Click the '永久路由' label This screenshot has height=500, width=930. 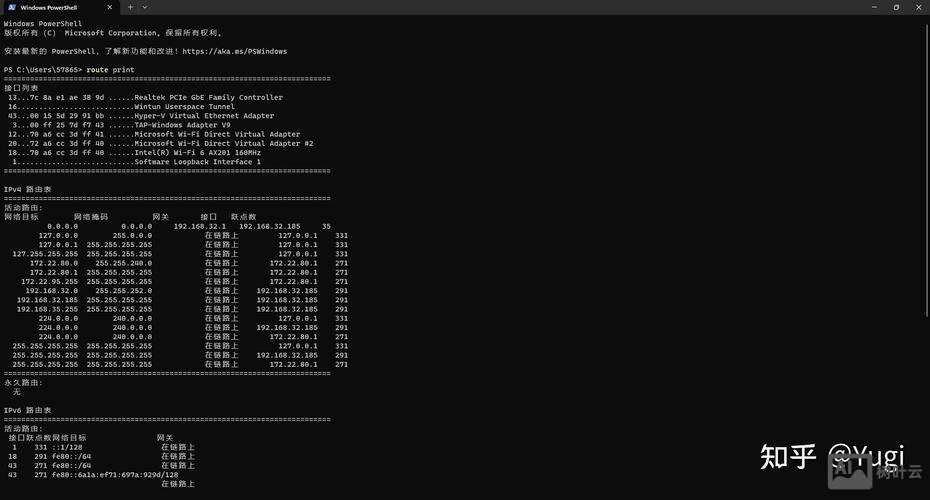tap(24, 382)
